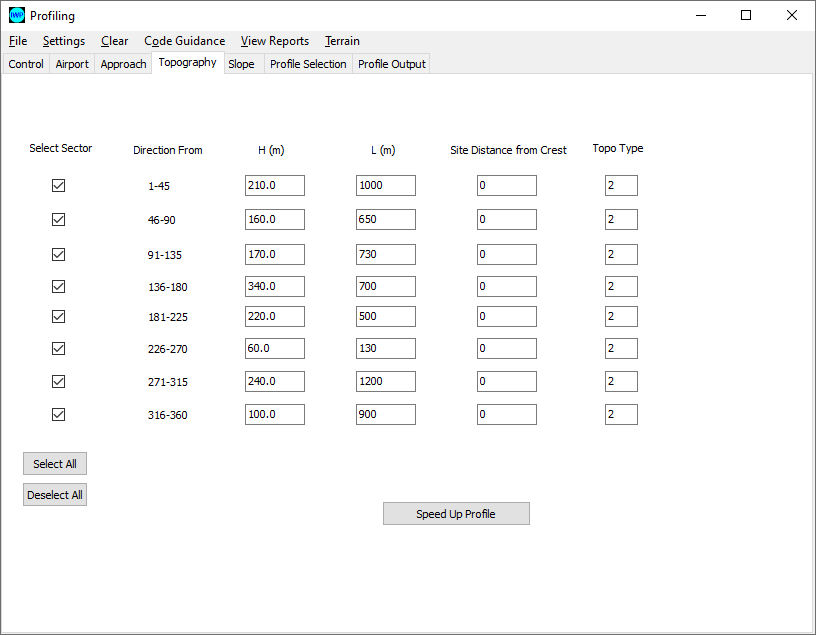Click the Topo Type field for sector 181-225
816x635 pixels.
click(x=621, y=317)
